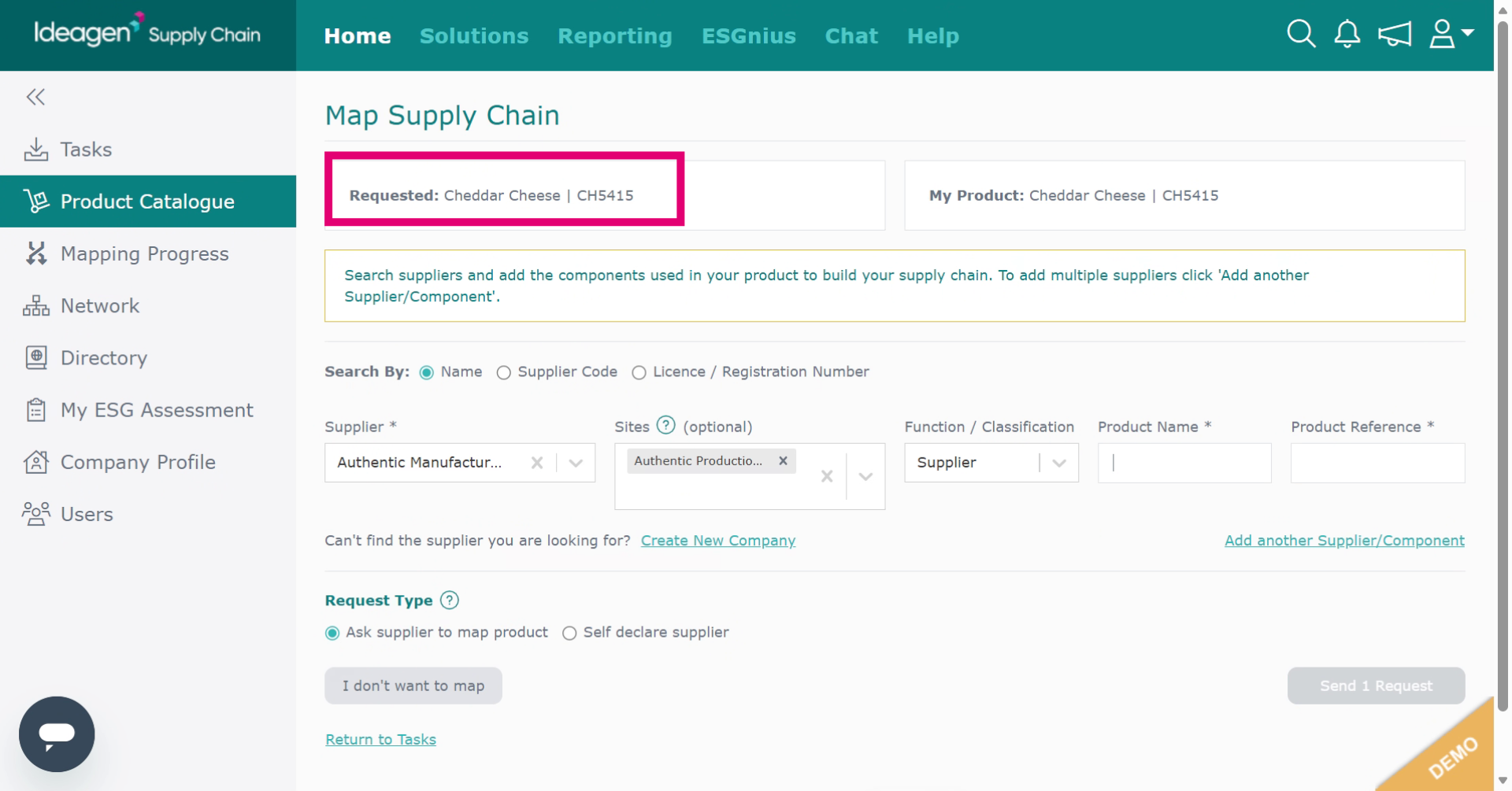This screenshot has height=791, width=1512.
Task: Open the Reporting menu
Action: point(615,35)
